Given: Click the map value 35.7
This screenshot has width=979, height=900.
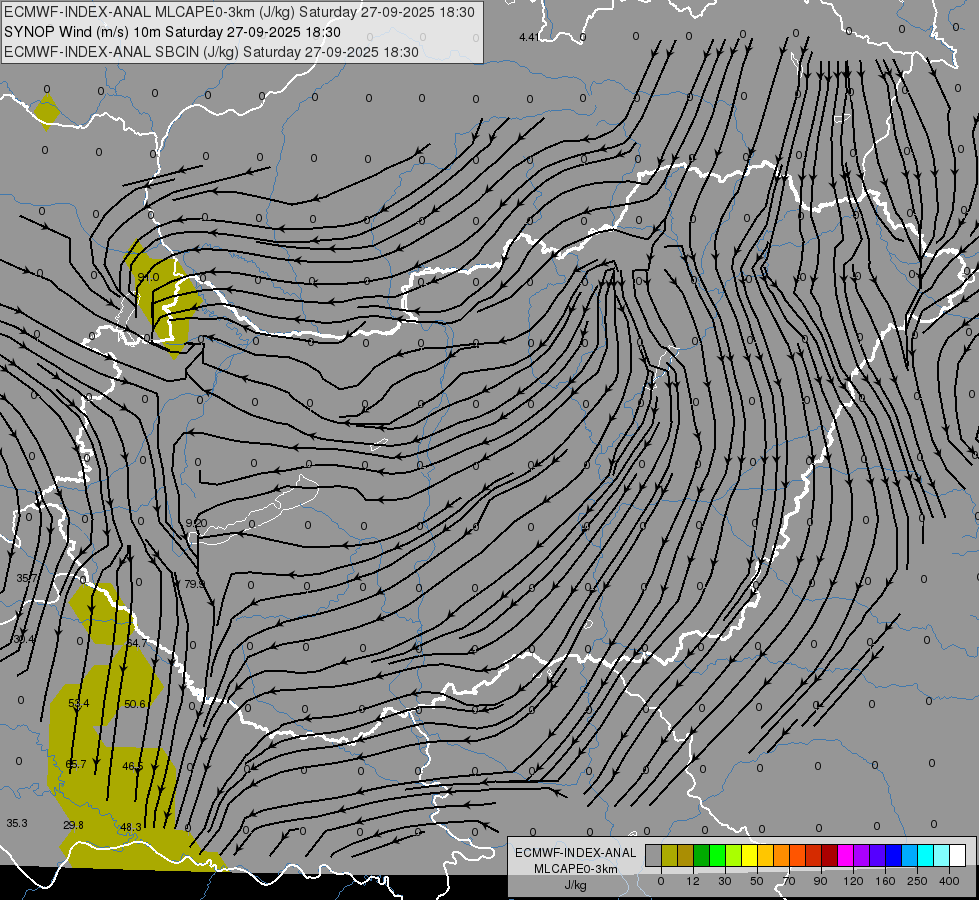Looking at the screenshot, I should 26,578.
